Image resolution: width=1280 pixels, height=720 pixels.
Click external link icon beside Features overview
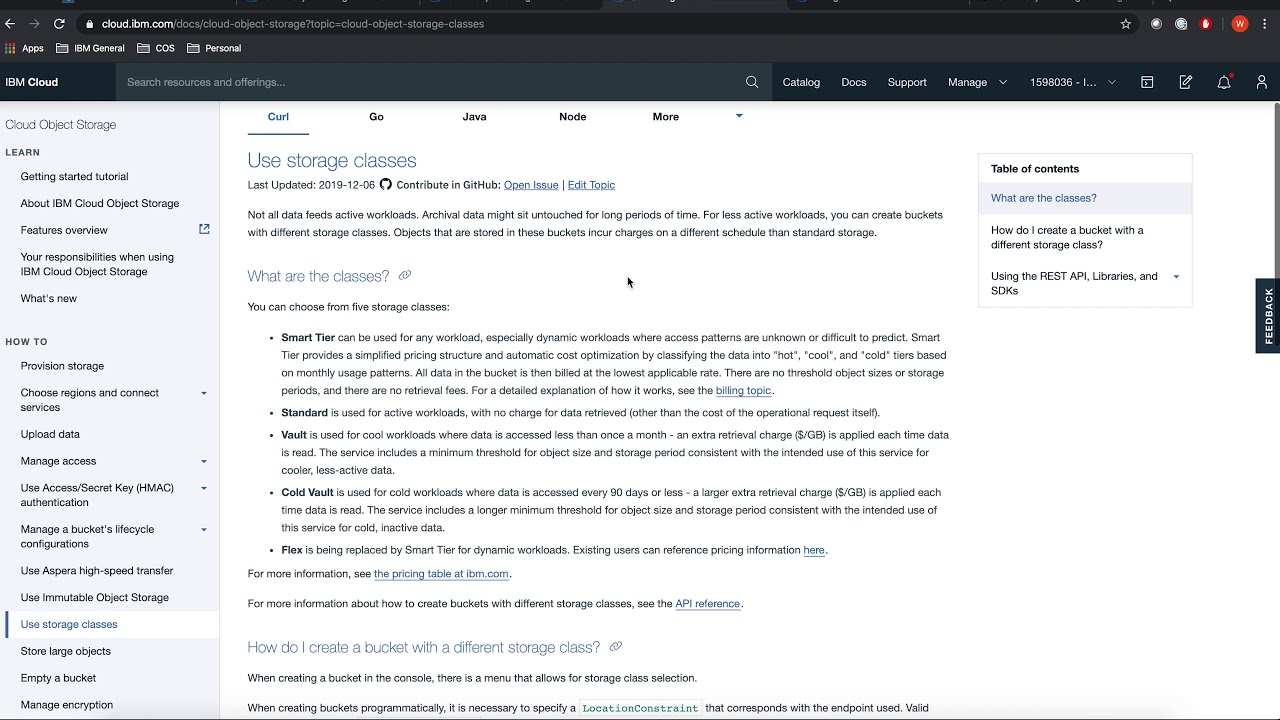tap(204, 229)
